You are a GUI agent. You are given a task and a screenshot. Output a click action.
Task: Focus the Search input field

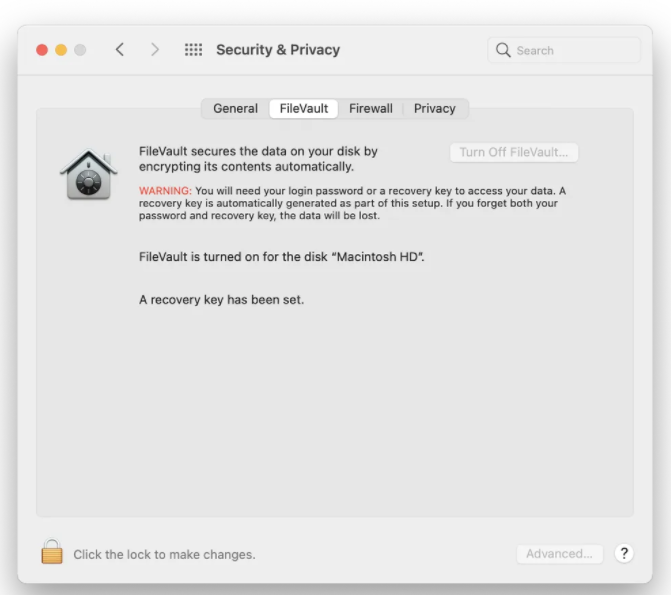point(564,50)
